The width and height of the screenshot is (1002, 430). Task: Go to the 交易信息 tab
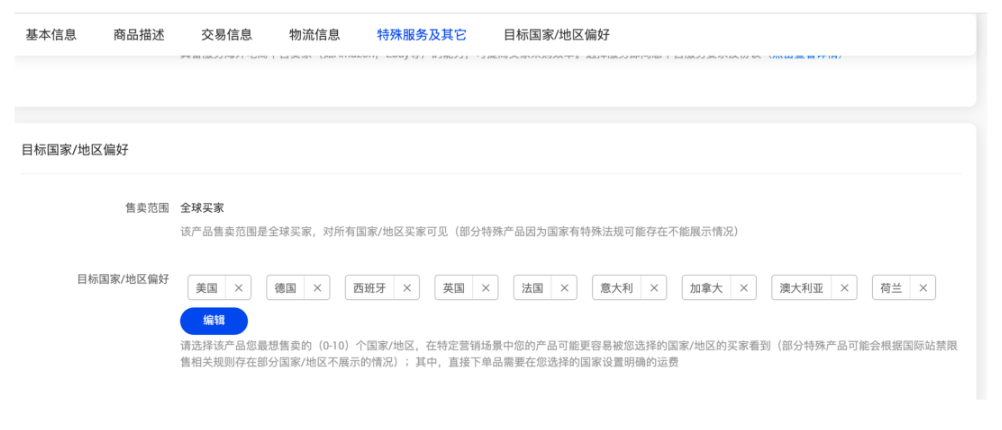tap(226, 35)
